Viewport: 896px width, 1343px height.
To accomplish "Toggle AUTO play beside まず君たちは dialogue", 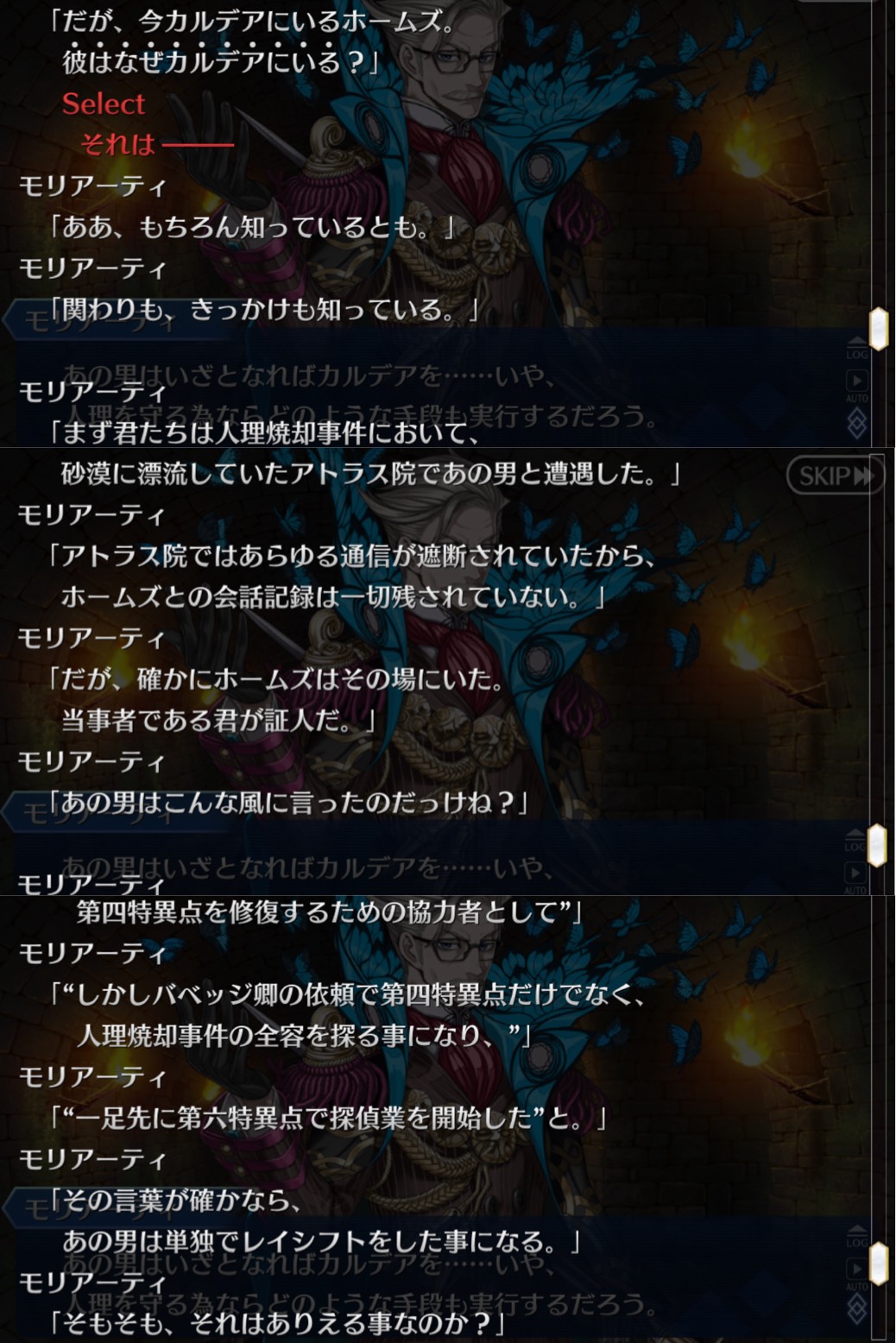I will (856, 386).
